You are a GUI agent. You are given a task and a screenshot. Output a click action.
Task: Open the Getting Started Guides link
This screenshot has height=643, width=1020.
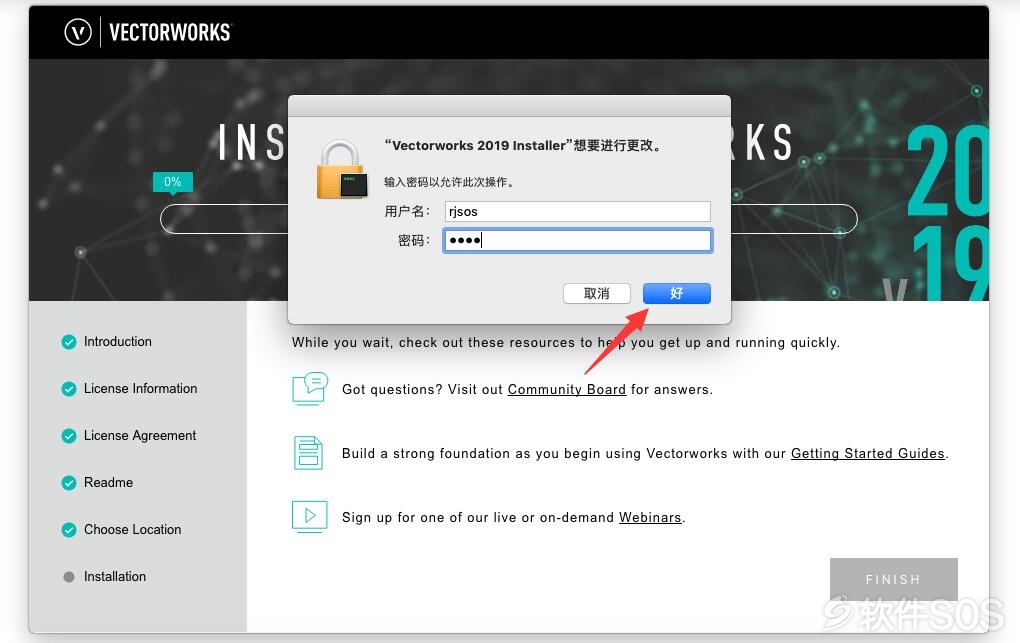click(868, 453)
